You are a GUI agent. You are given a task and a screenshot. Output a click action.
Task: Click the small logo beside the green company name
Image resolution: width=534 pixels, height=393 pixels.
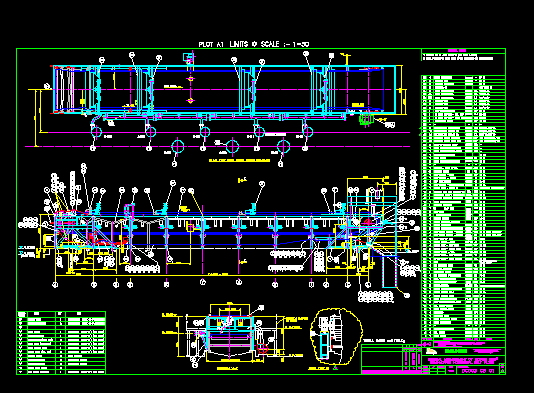(x=431, y=351)
